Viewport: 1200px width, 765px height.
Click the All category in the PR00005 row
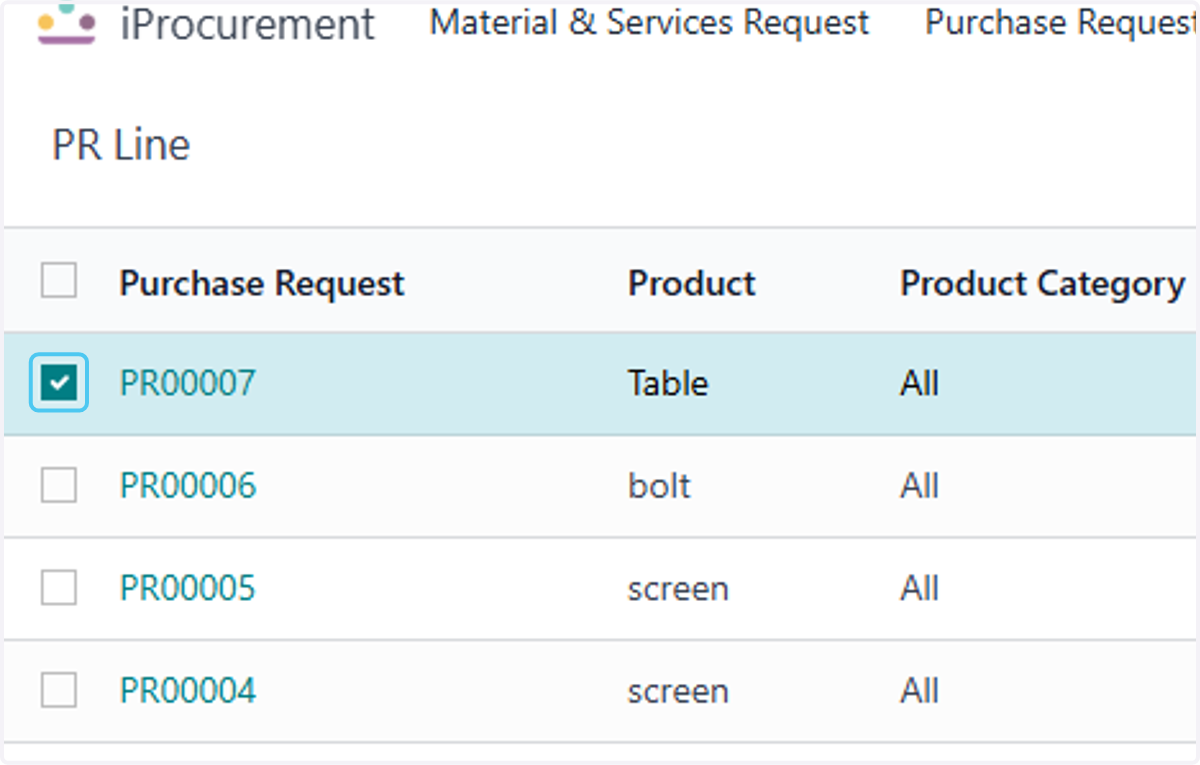919,588
